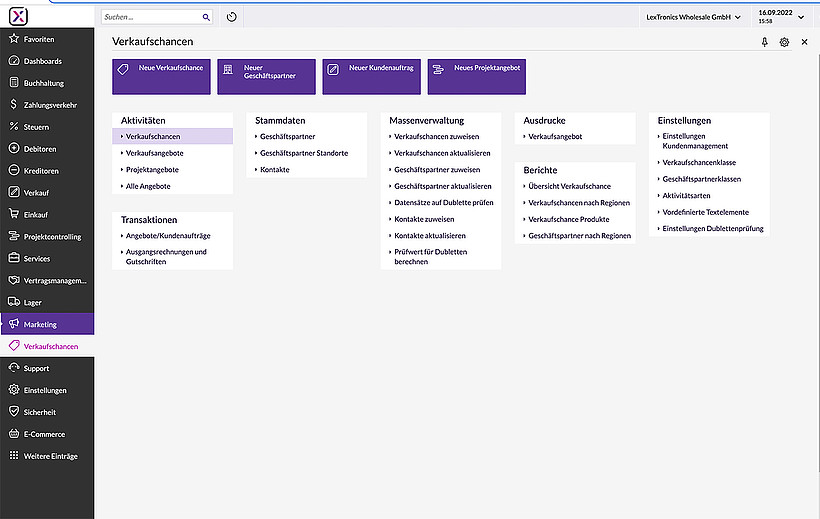Open Verkaufschancen aktualisieren link
820x519 pixels.
(x=442, y=153)
